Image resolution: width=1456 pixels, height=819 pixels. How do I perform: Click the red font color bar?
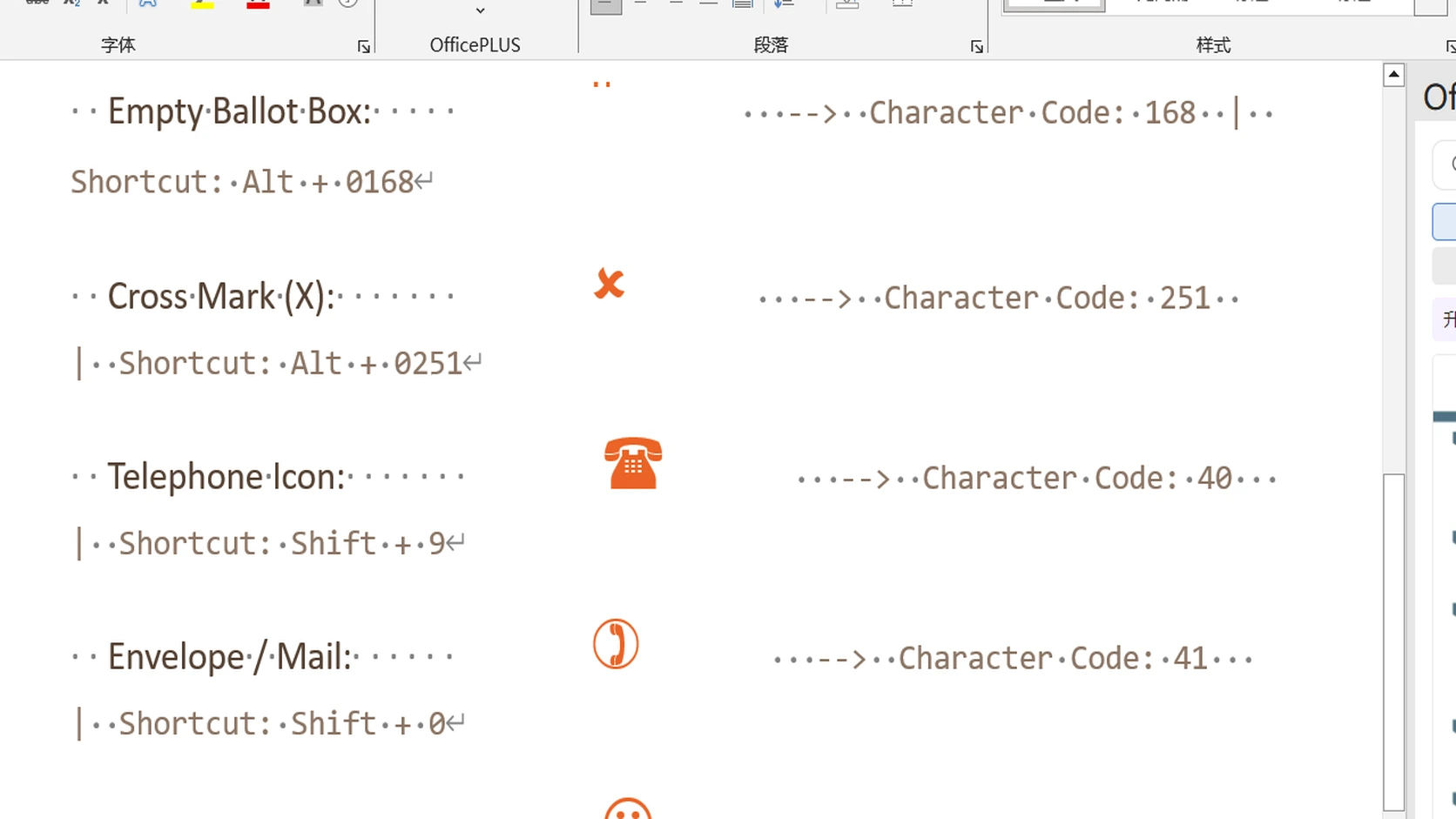(258, 4)
